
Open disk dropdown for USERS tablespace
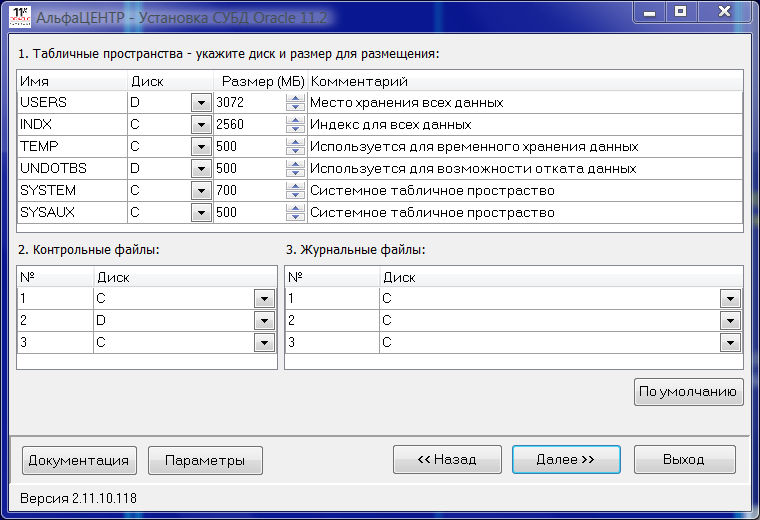(201, 103)
